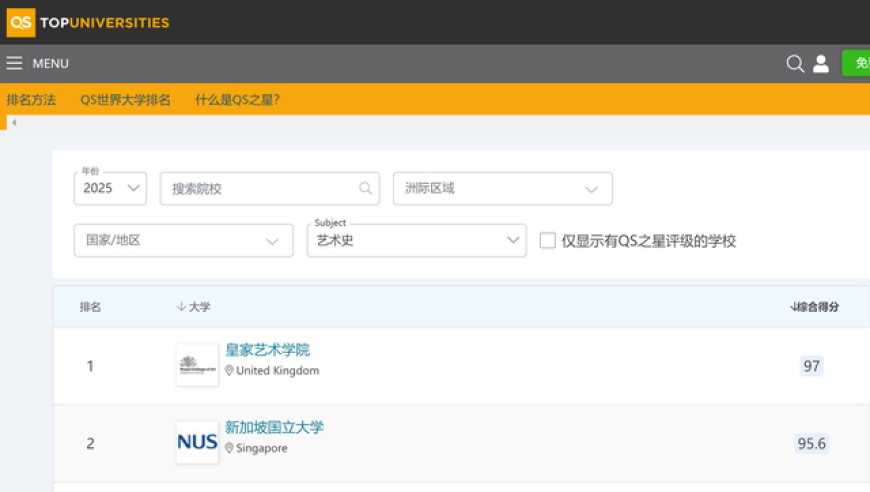Open site search magnifier icon
Image resolution: width=870 pixels, height=492 pixels.
click(x=795, y=64)
